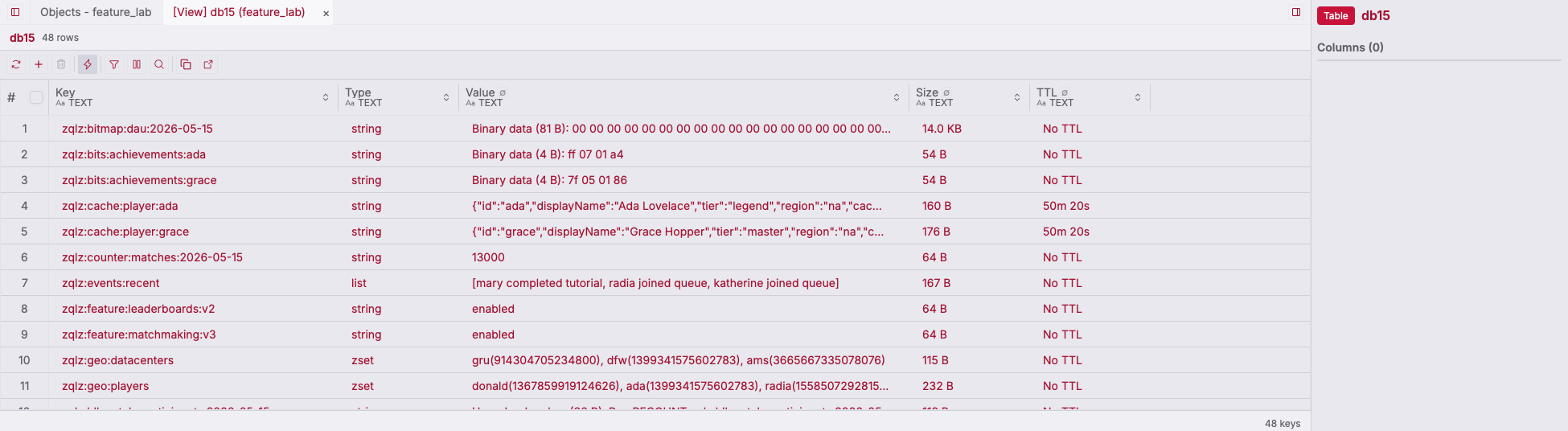Click the Grace Hopper JSON value cell

pos(683,232)
